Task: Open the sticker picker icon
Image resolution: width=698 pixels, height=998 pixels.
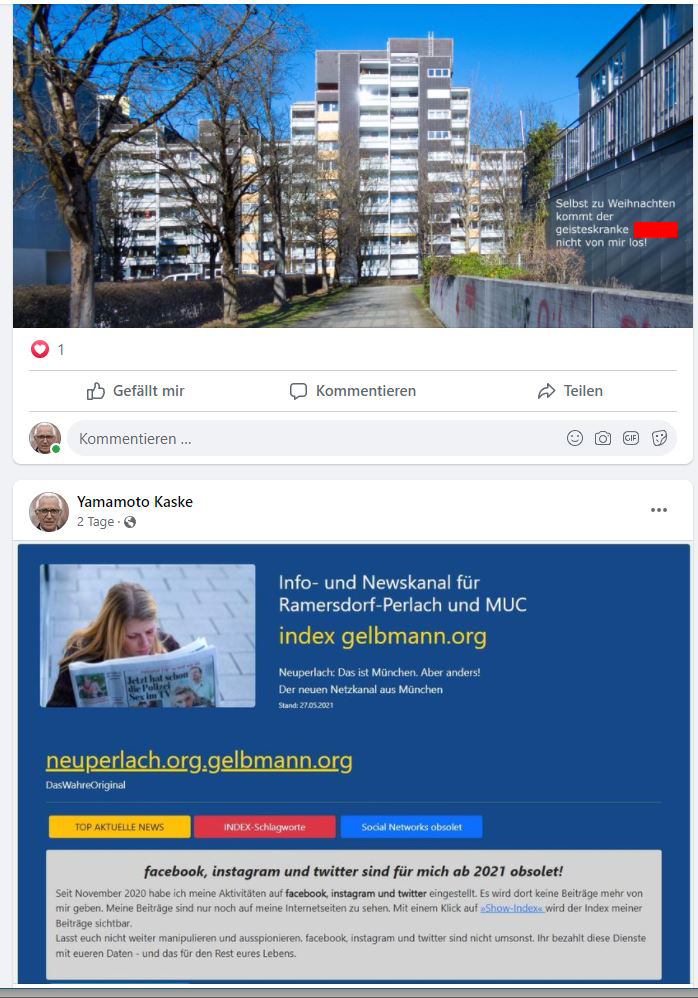Action: click(659, 438)
